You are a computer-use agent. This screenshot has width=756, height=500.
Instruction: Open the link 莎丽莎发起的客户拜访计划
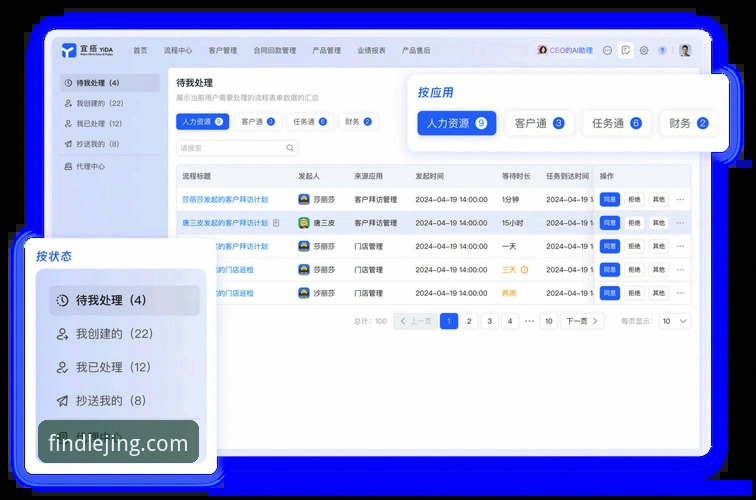pyautogui.click(x=225, y=199)
